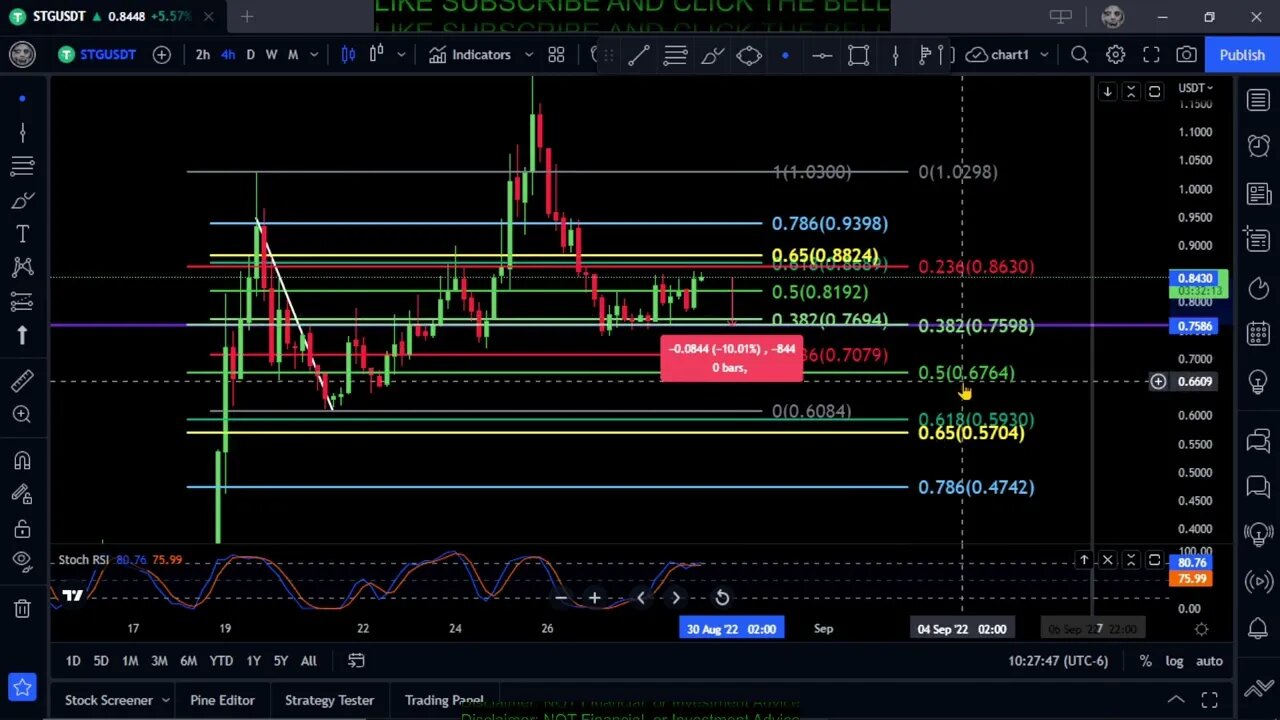This screenshot has width=1280, height=720.
Task: Select the 2h timeframe
Action: point(203,55)
